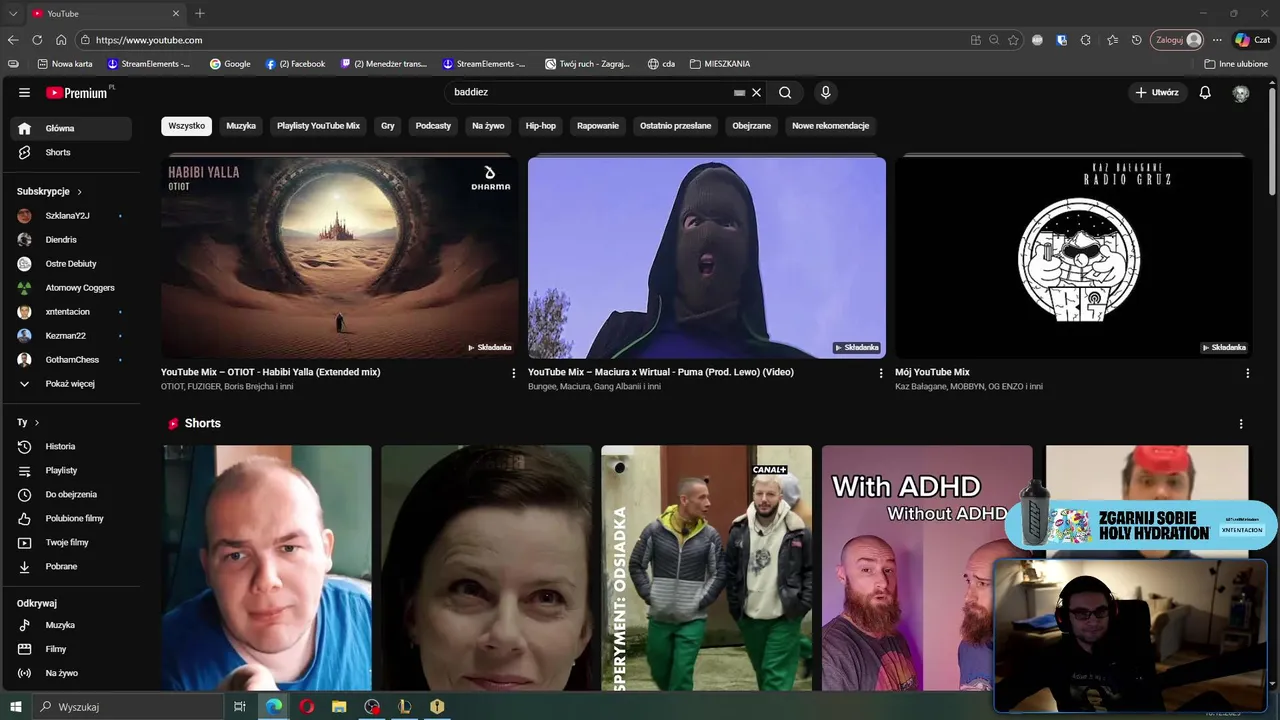Open Na żywo under Odkrywaj

70,673
